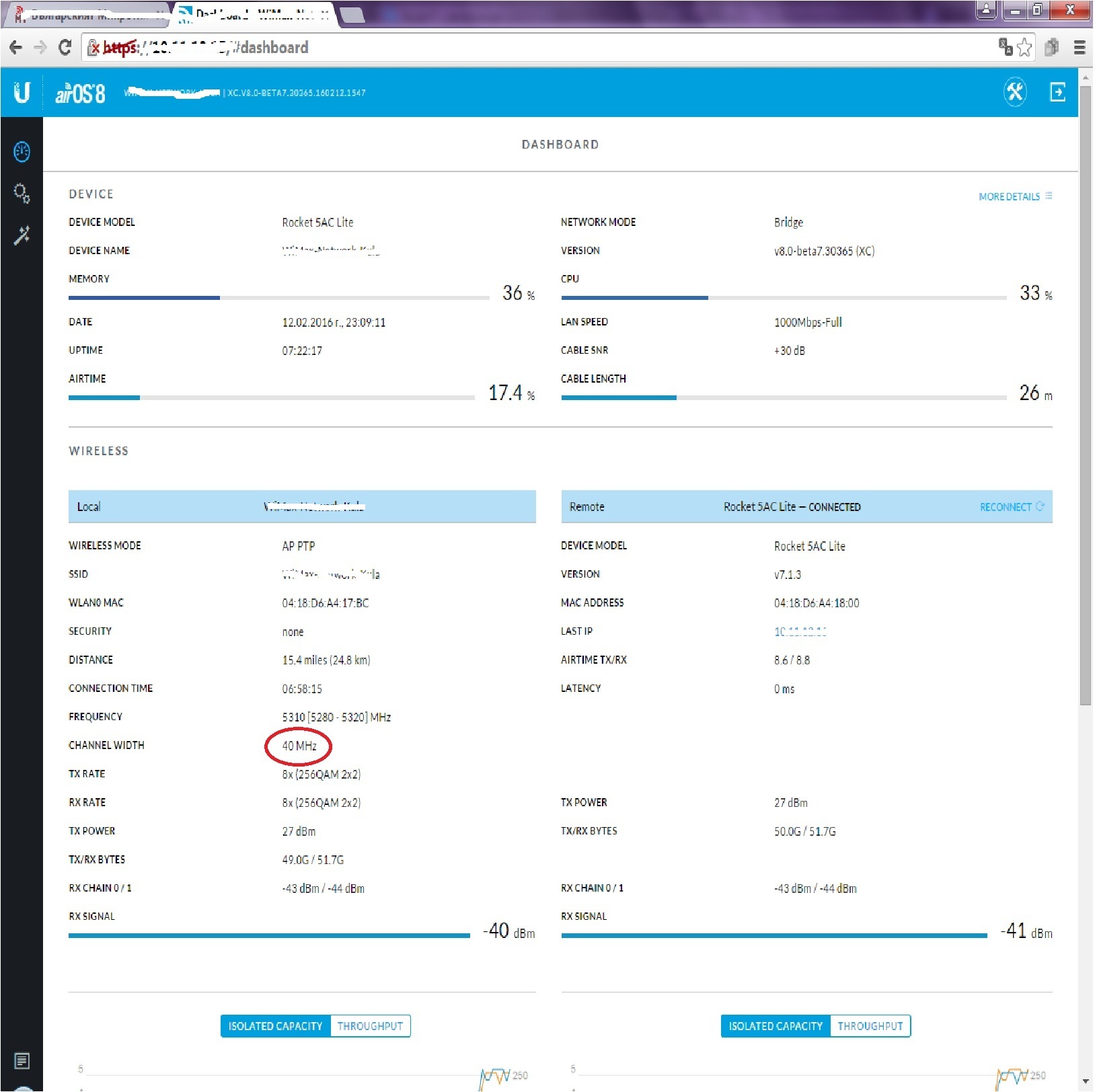Switch to remote Throughput graph tab

870,1026
